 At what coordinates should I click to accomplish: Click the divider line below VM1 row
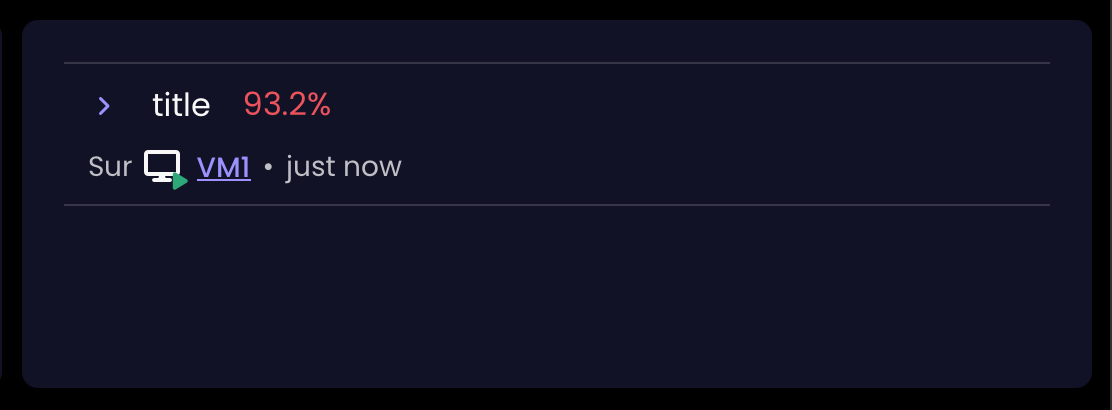coord(557,205)
